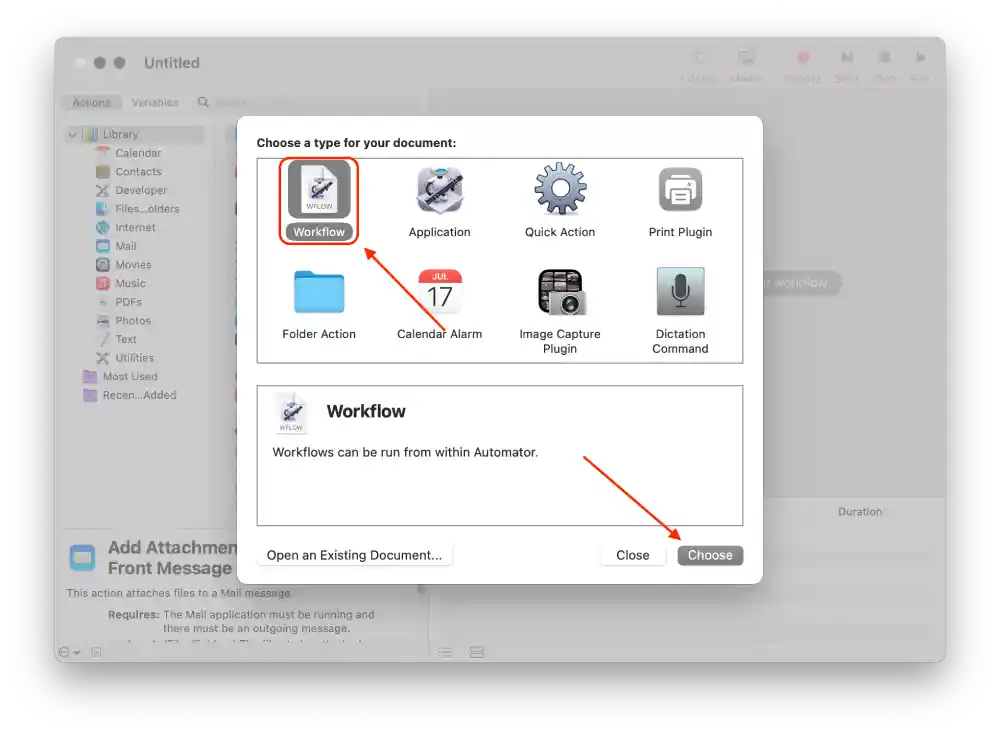Run the workflow with the Run button
The image size is (1000, 735).
click(x=920, y=58)
